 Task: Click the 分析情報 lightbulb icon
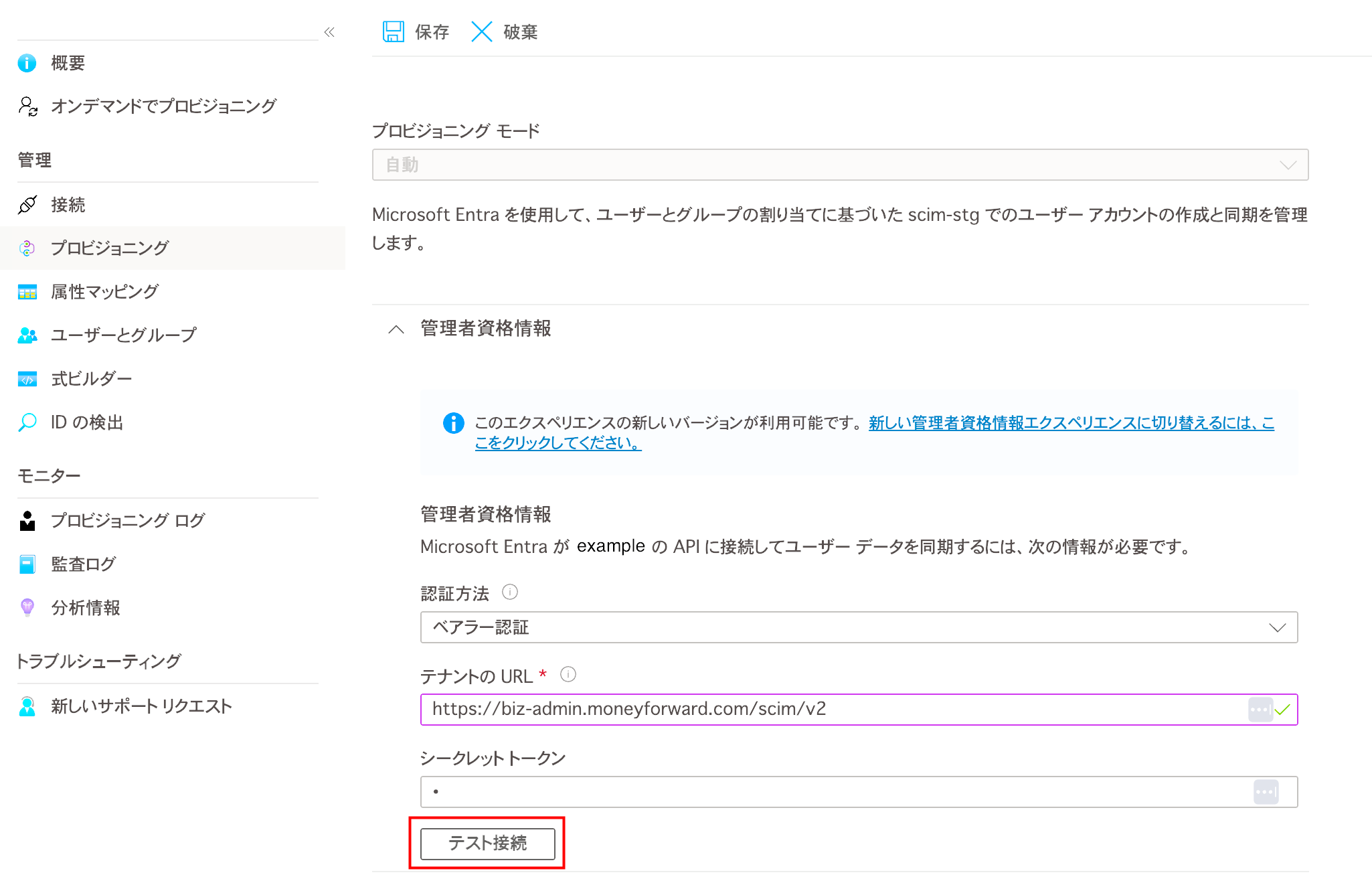coord(27,607)
